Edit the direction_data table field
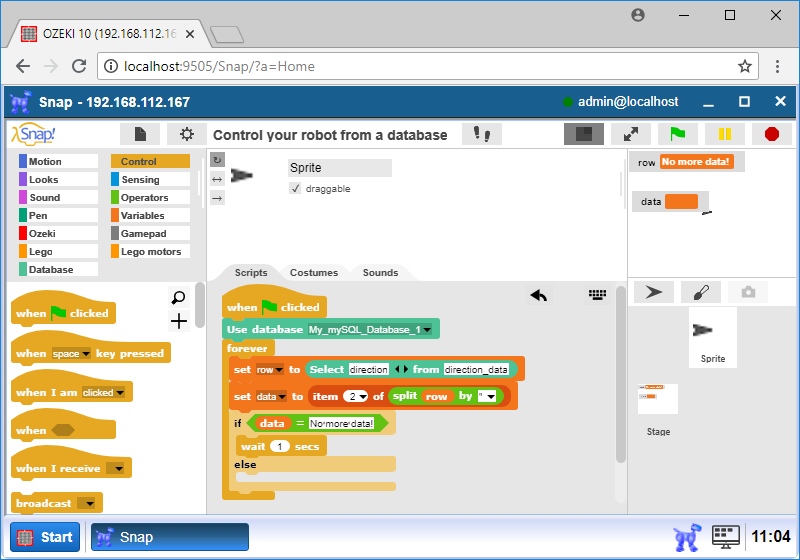Screen dimensions: 800x560 476,369
